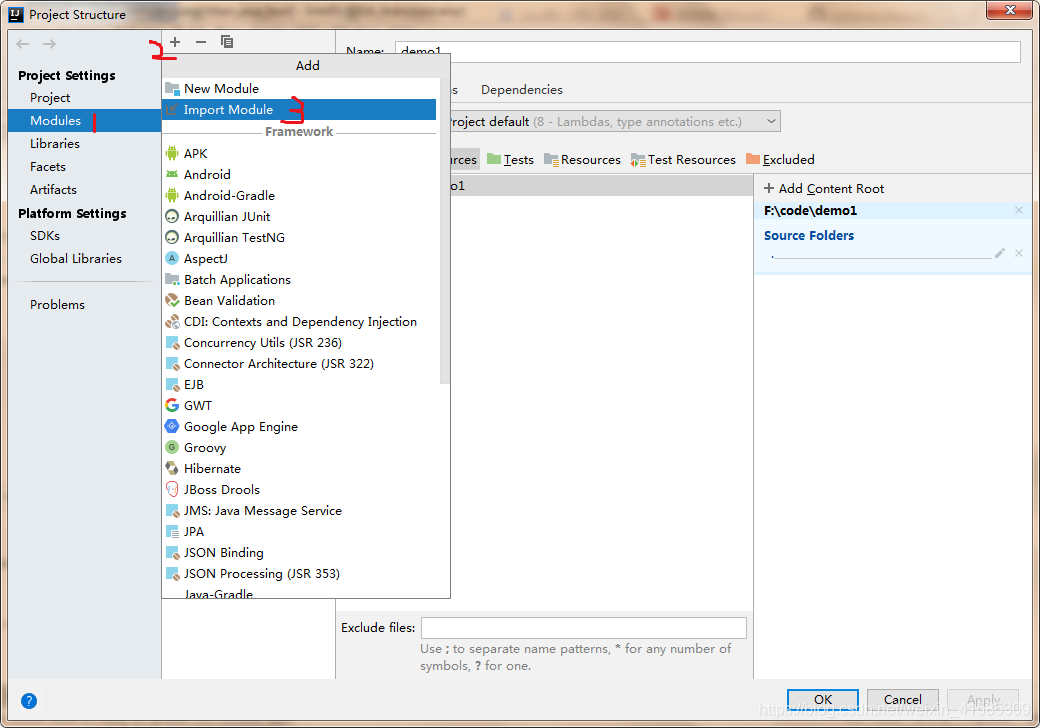Click the JSON Processing (JSR 353) icon
This screenshot has height=728, width=1040.
[x=172, y=574]
